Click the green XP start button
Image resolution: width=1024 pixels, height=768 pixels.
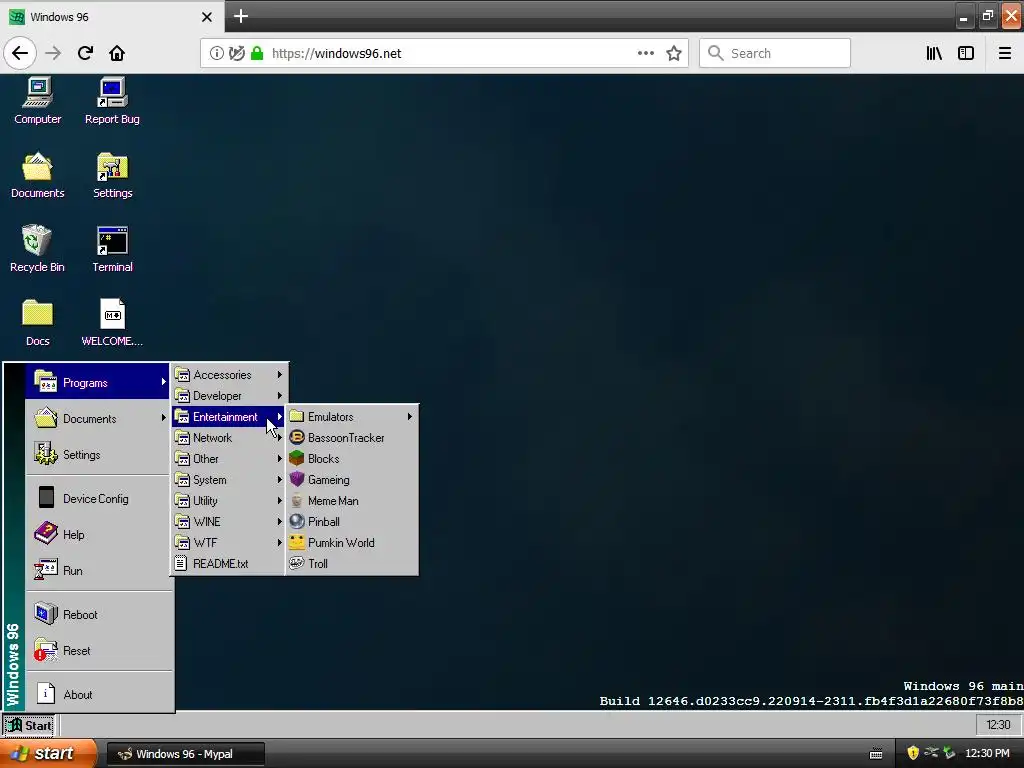pyautogui.click(x=46, y=754)
